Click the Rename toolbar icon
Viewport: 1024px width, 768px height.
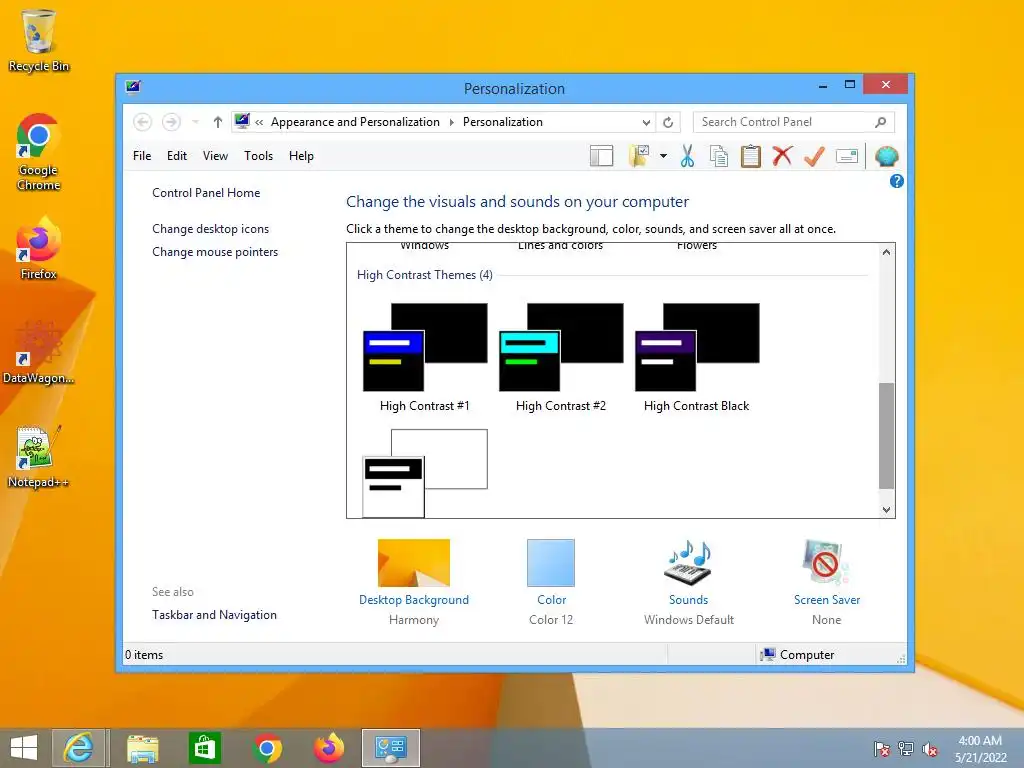[x=846, y=156]
